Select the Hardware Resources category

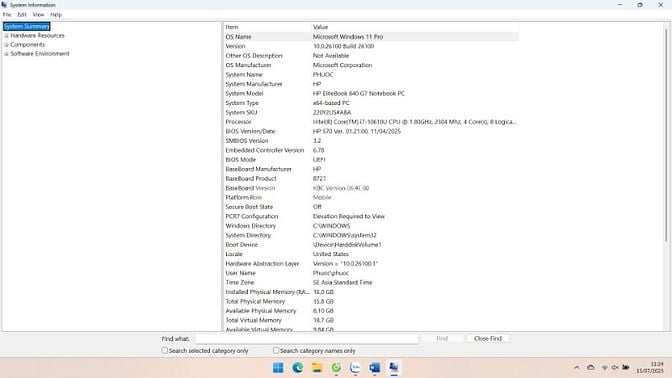click(37, 36)
